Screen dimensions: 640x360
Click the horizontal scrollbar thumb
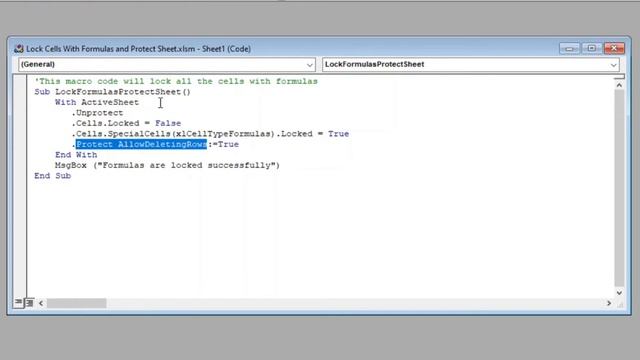[x=76, y=303]
